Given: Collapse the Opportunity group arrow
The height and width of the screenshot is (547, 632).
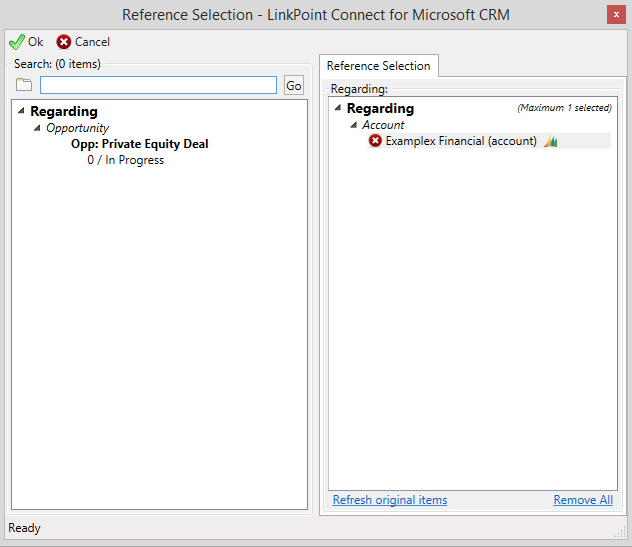Looking at the screenshot, I should pos(37,128).
